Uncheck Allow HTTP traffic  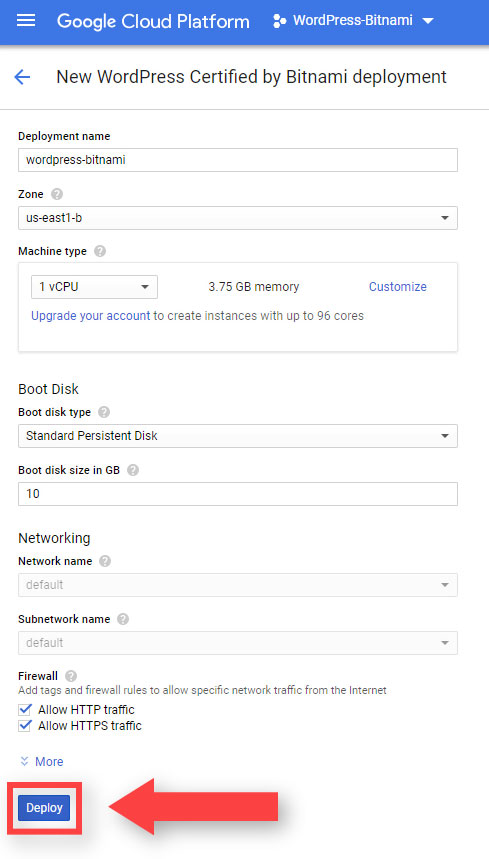point(25,710)
